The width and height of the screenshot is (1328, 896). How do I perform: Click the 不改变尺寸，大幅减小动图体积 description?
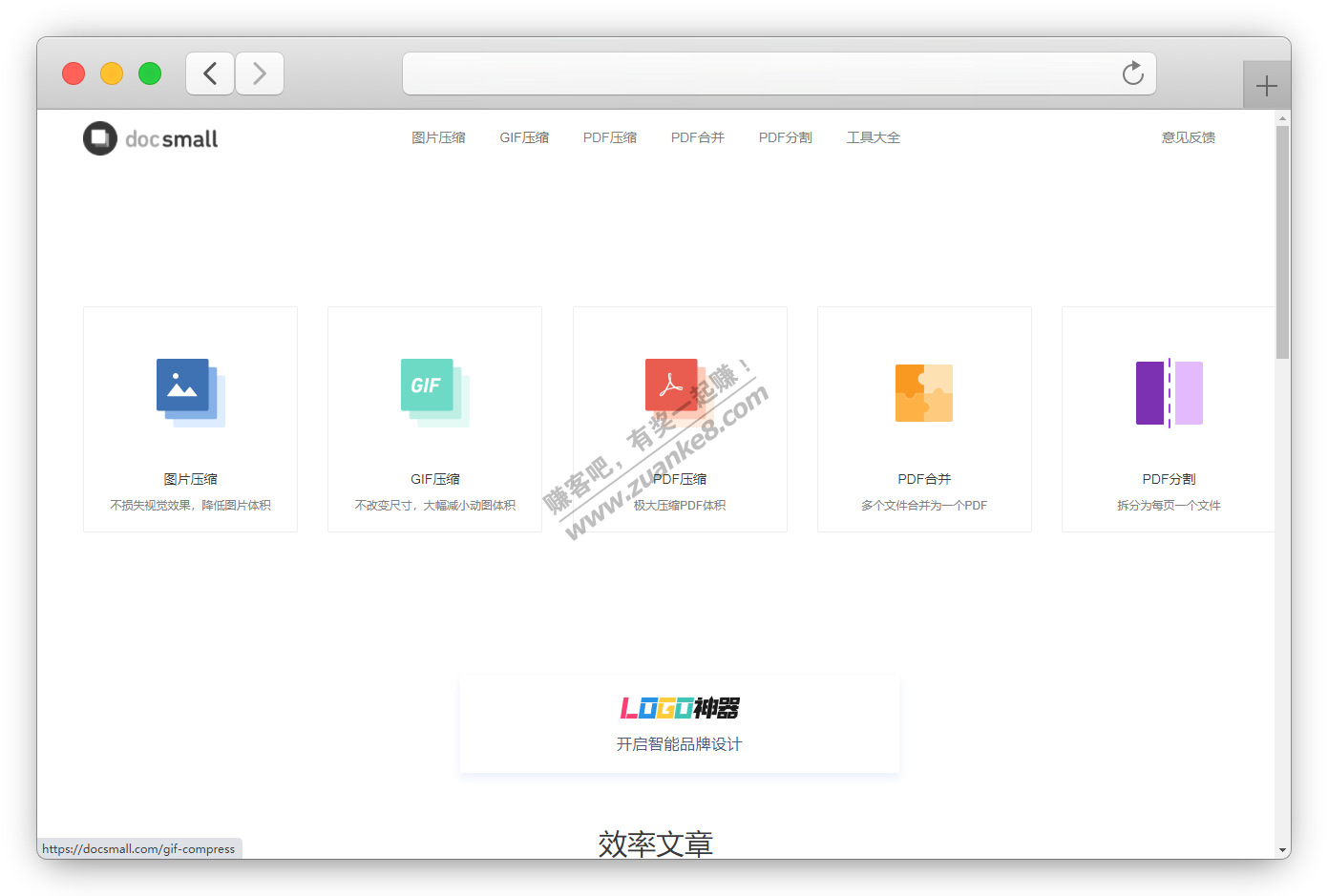(435, 506)
